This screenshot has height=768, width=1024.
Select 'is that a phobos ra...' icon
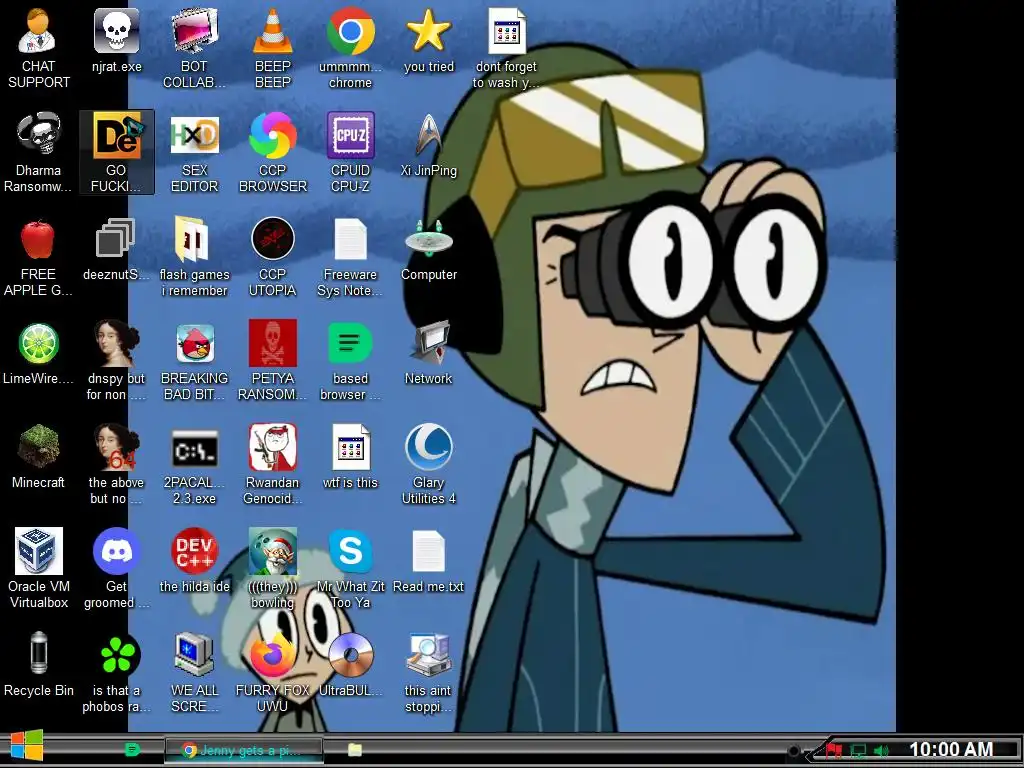[116, 672]
